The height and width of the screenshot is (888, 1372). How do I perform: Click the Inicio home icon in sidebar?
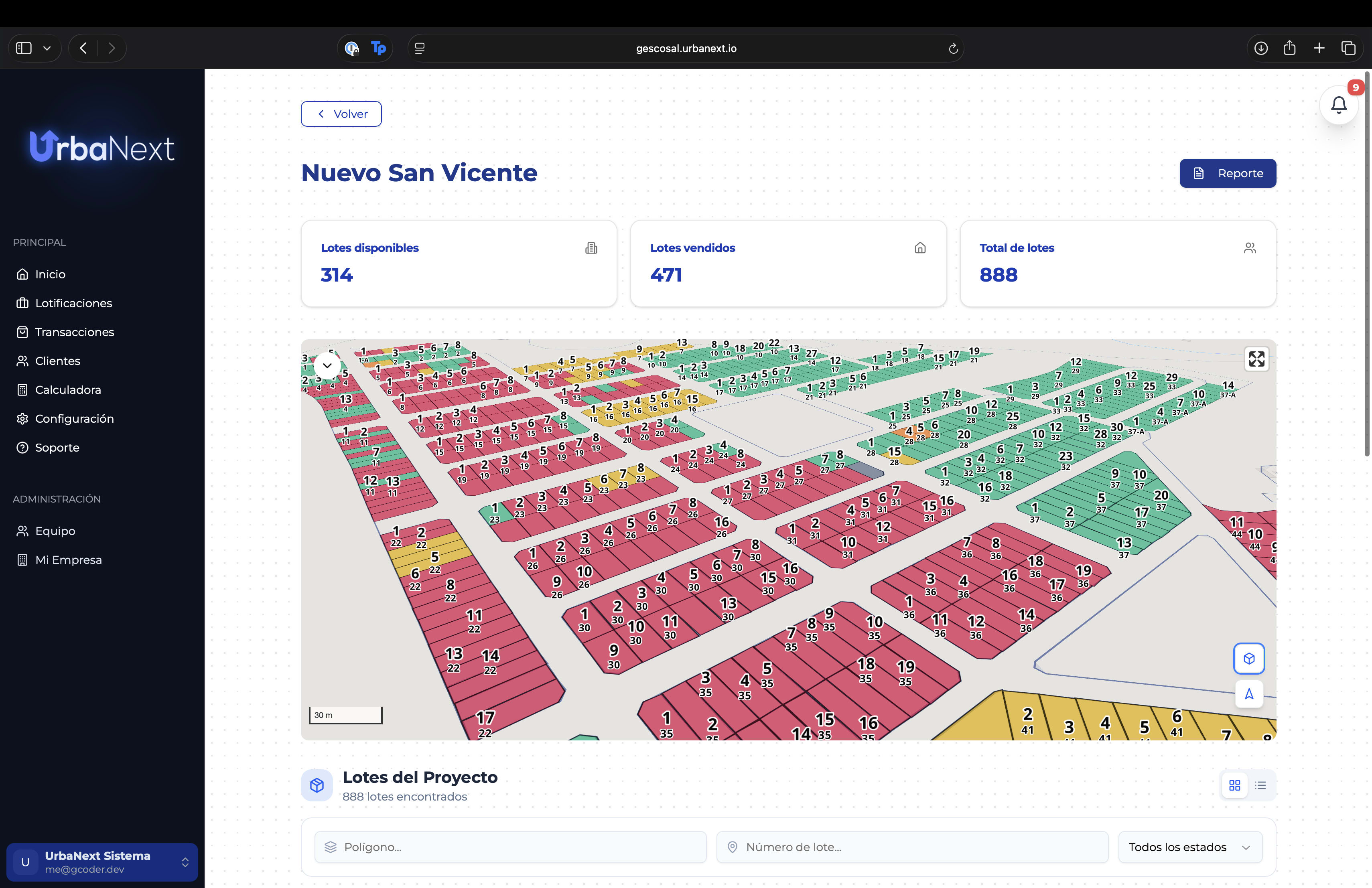coord(22,274)
